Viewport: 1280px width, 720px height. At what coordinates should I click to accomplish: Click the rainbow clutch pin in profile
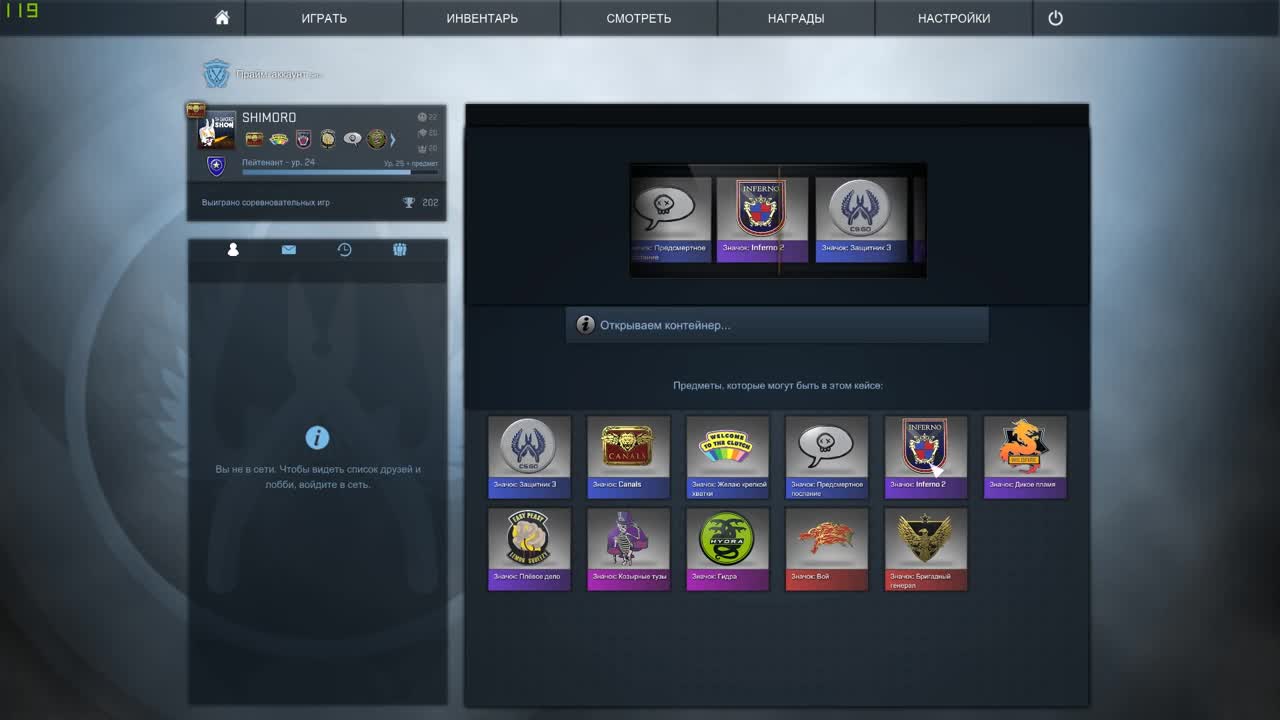tap(279, 139)
